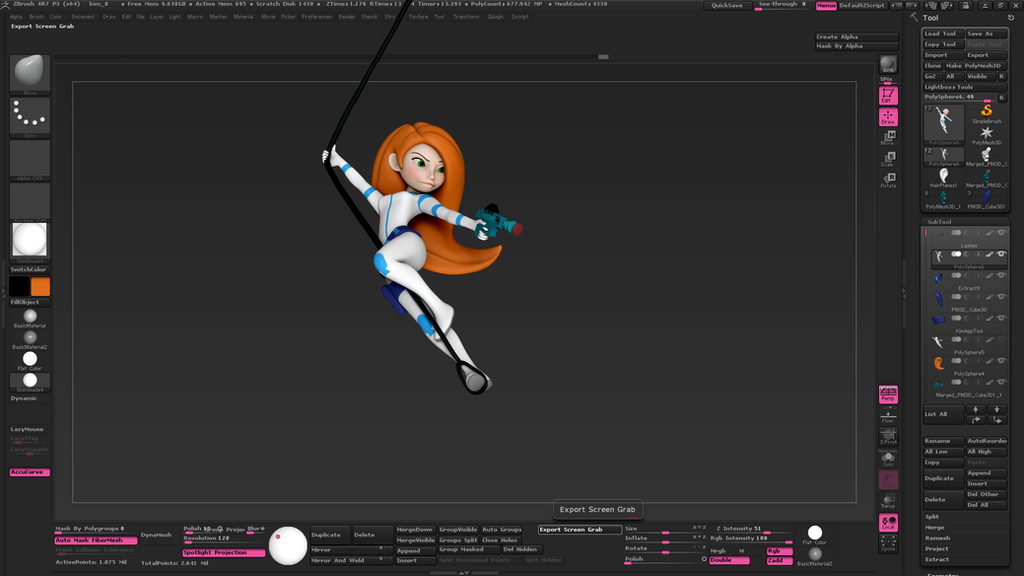Expand the Remesh section
The height and width of the screenshot is (576, 1024).
pyautogui.click(x=937, y=538)
